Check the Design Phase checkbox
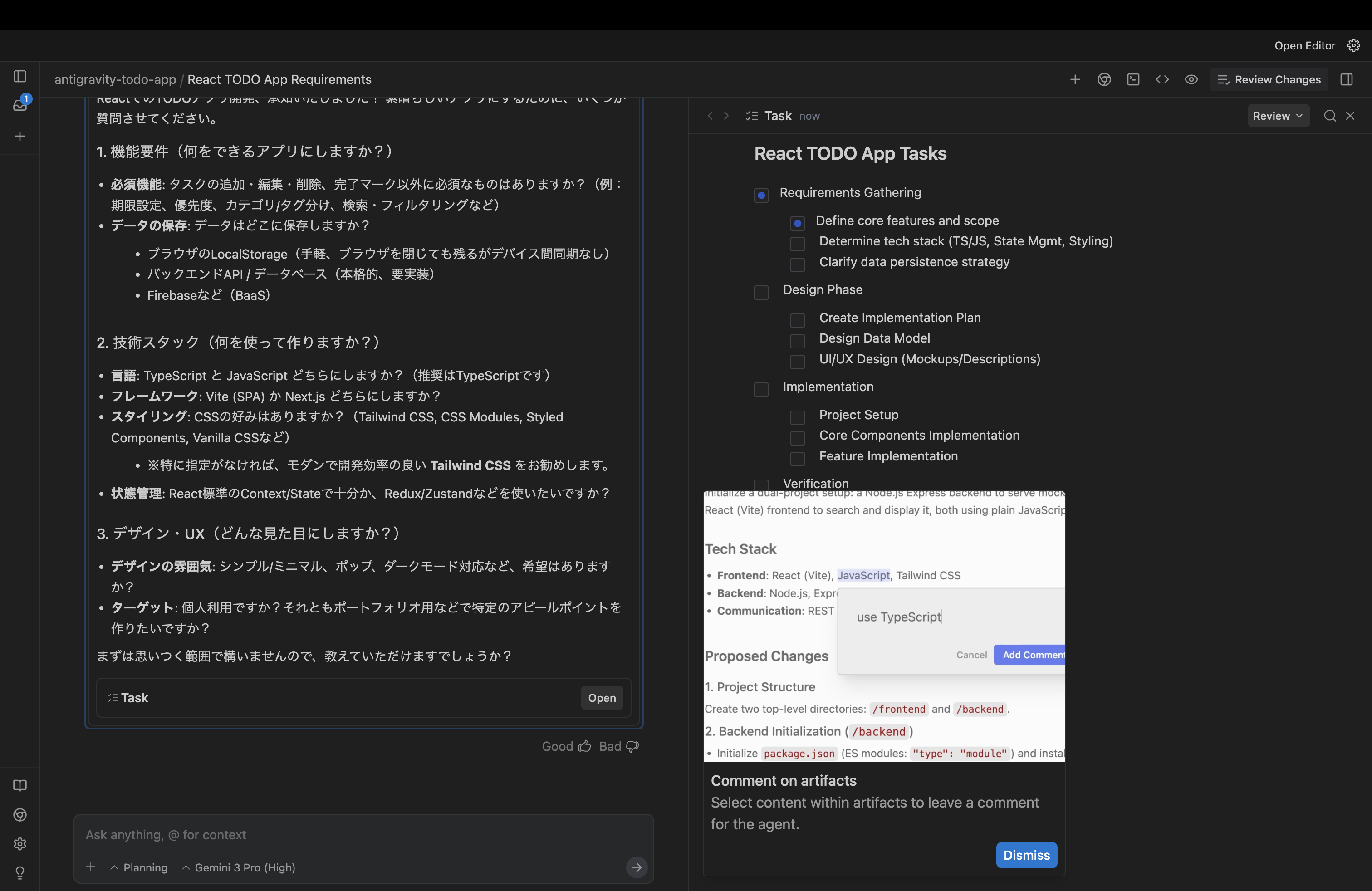 761,293
